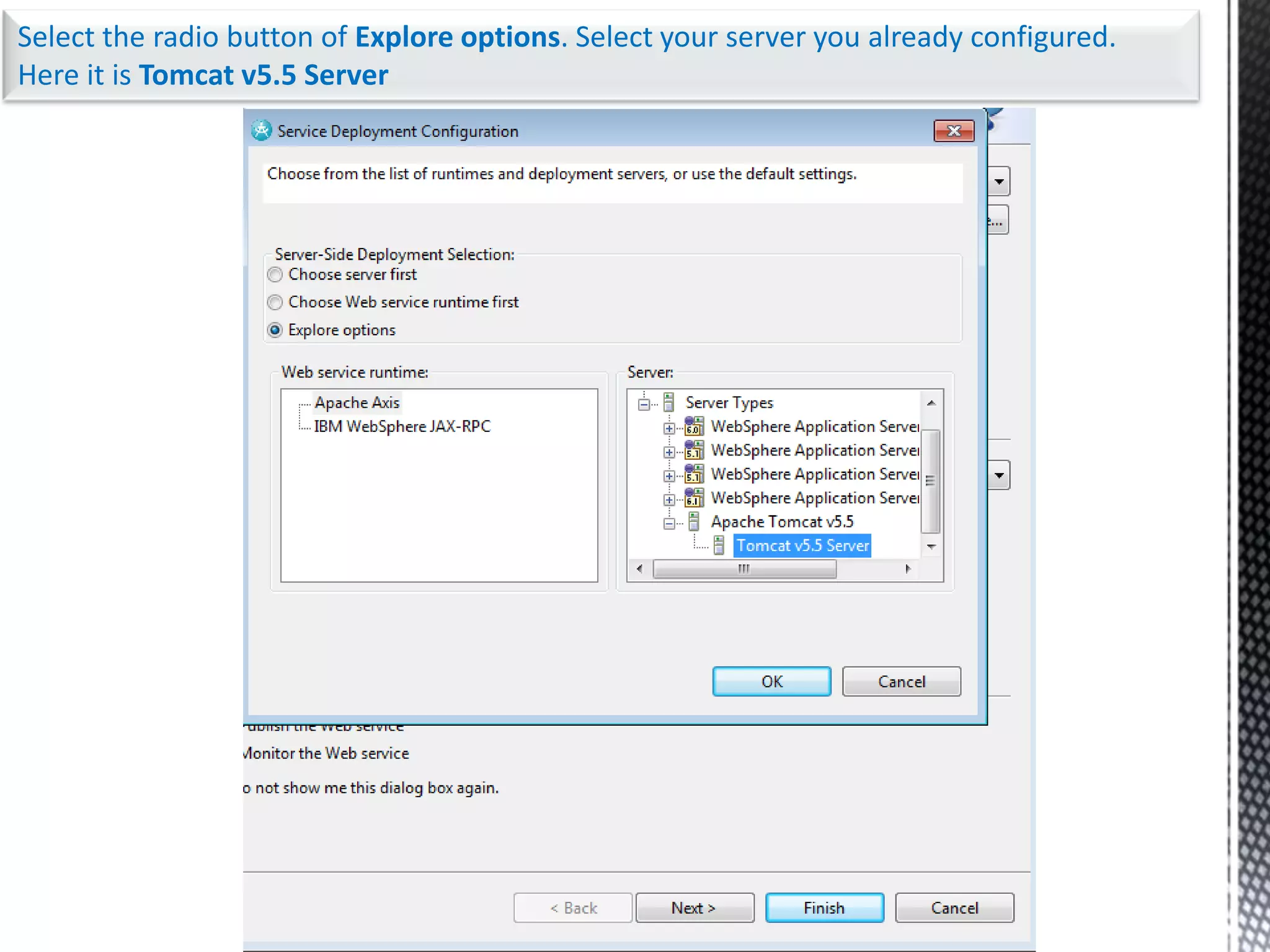The height and width of the screenshot is (952, 1270).
Task: Click Next in the background wizard
Action: 695,908
